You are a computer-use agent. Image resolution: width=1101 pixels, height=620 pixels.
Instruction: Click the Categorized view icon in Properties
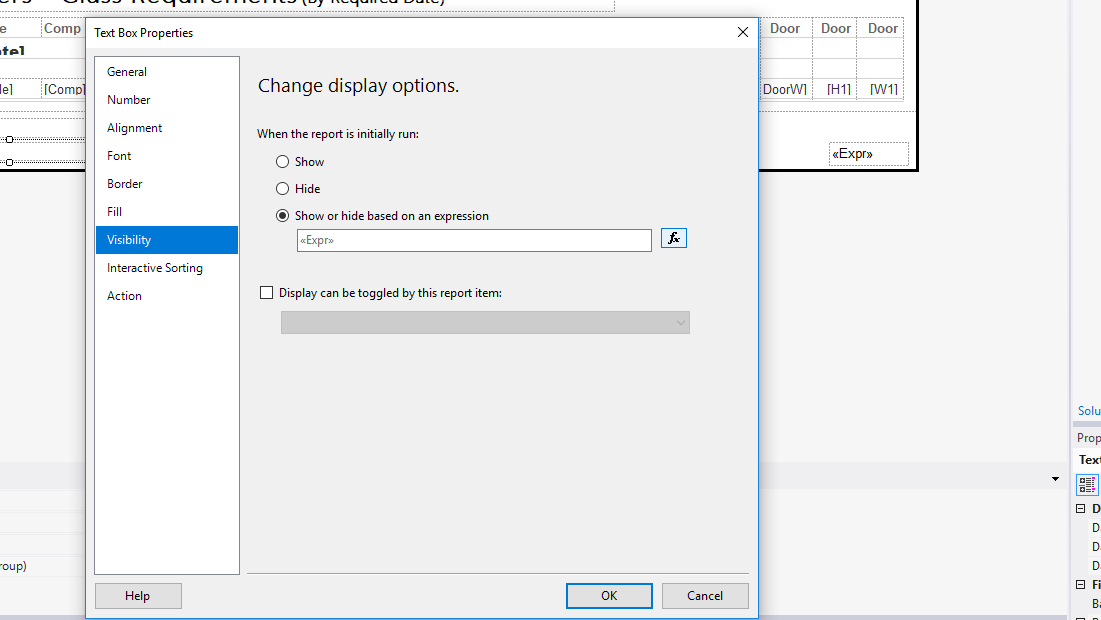1087,484
